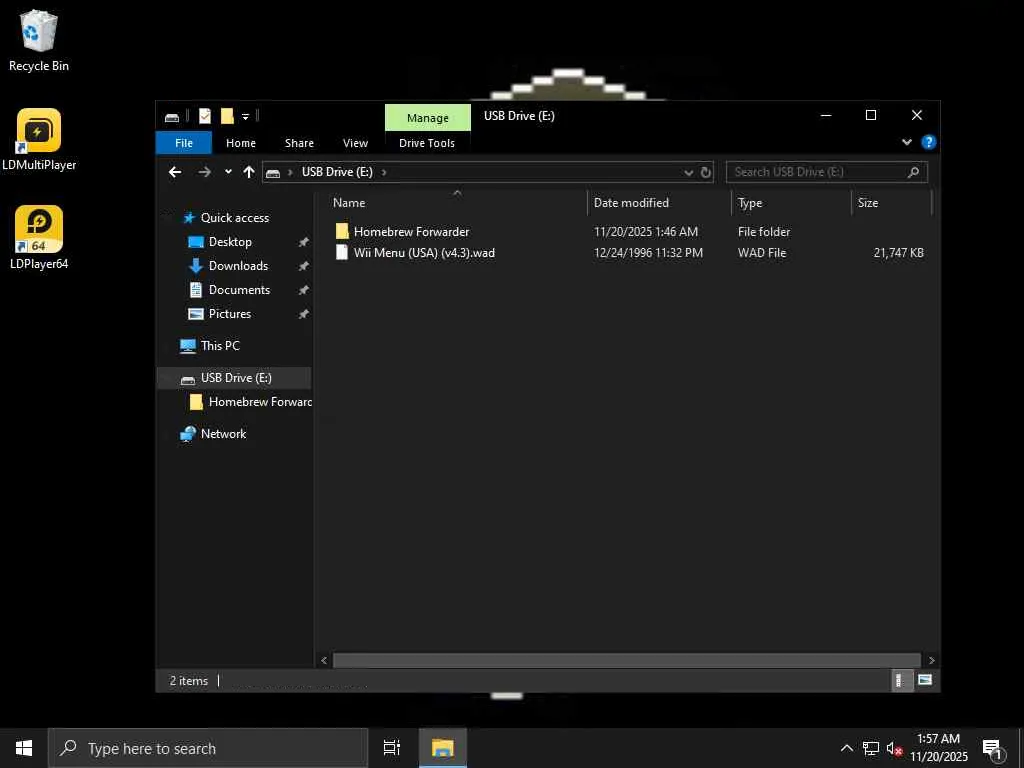Go forward with the right arrow

tap(205, 172)
